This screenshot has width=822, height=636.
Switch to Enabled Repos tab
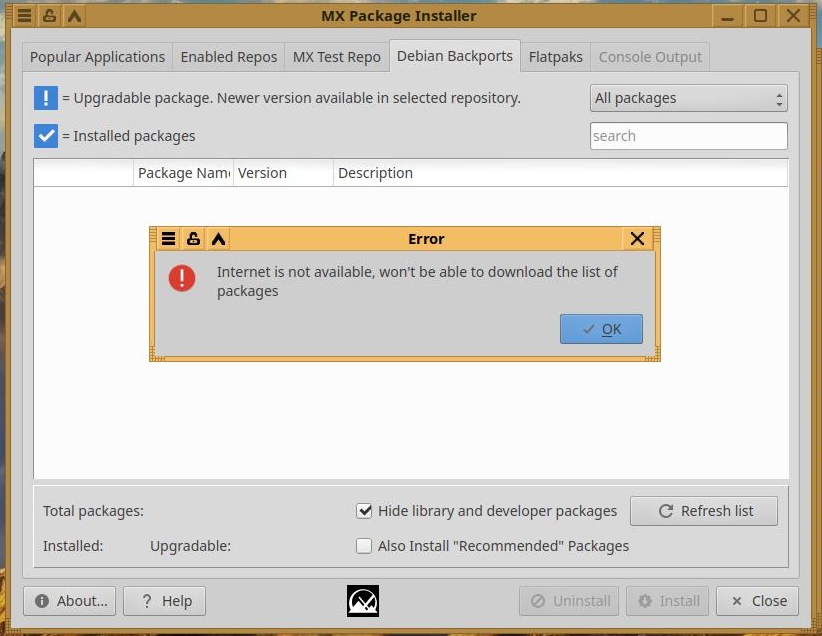pos(229,57)
